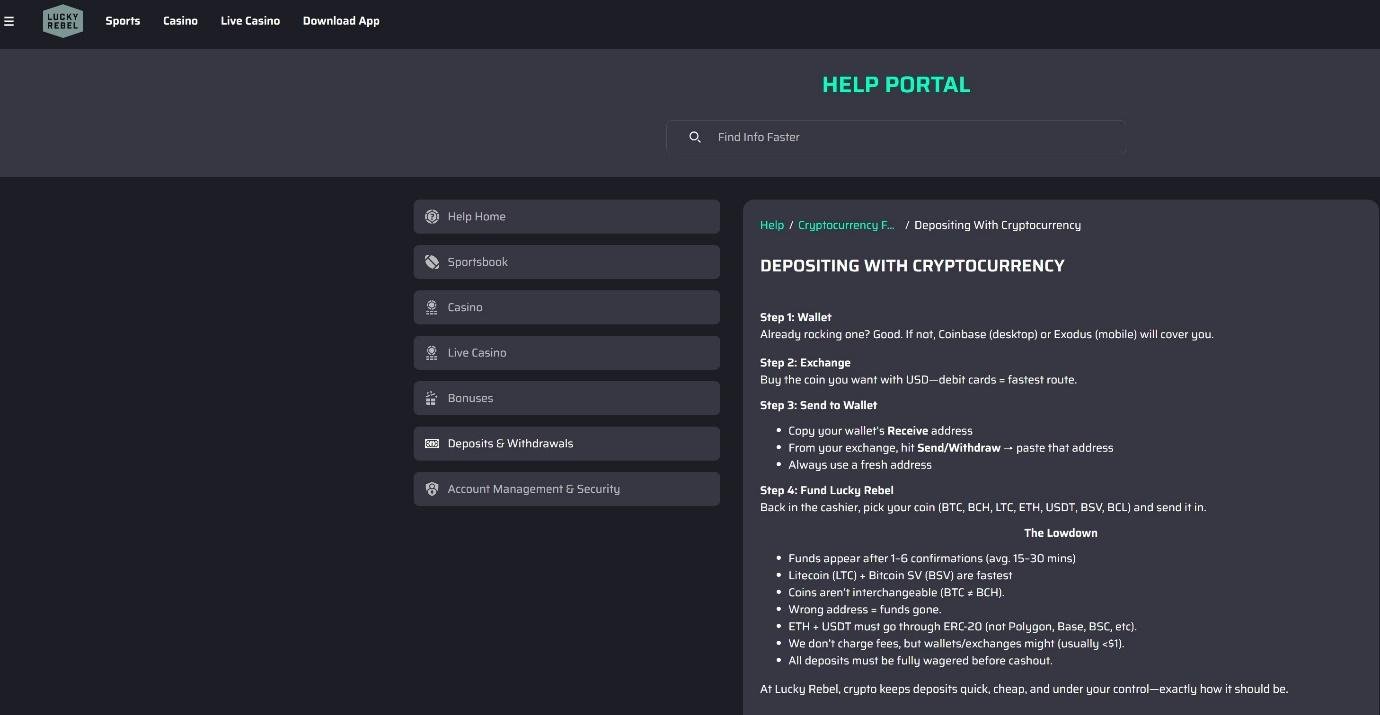Image resolution: width=1380 pixels, height=715 pixels.
Task: Open Download App in top navigation
Action: (x=341, y=21)
